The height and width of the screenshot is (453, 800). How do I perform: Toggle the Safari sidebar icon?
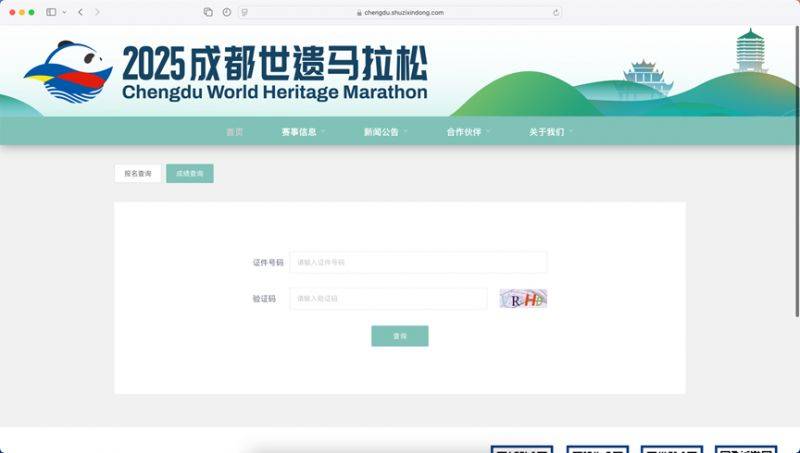tap(51, 12)
